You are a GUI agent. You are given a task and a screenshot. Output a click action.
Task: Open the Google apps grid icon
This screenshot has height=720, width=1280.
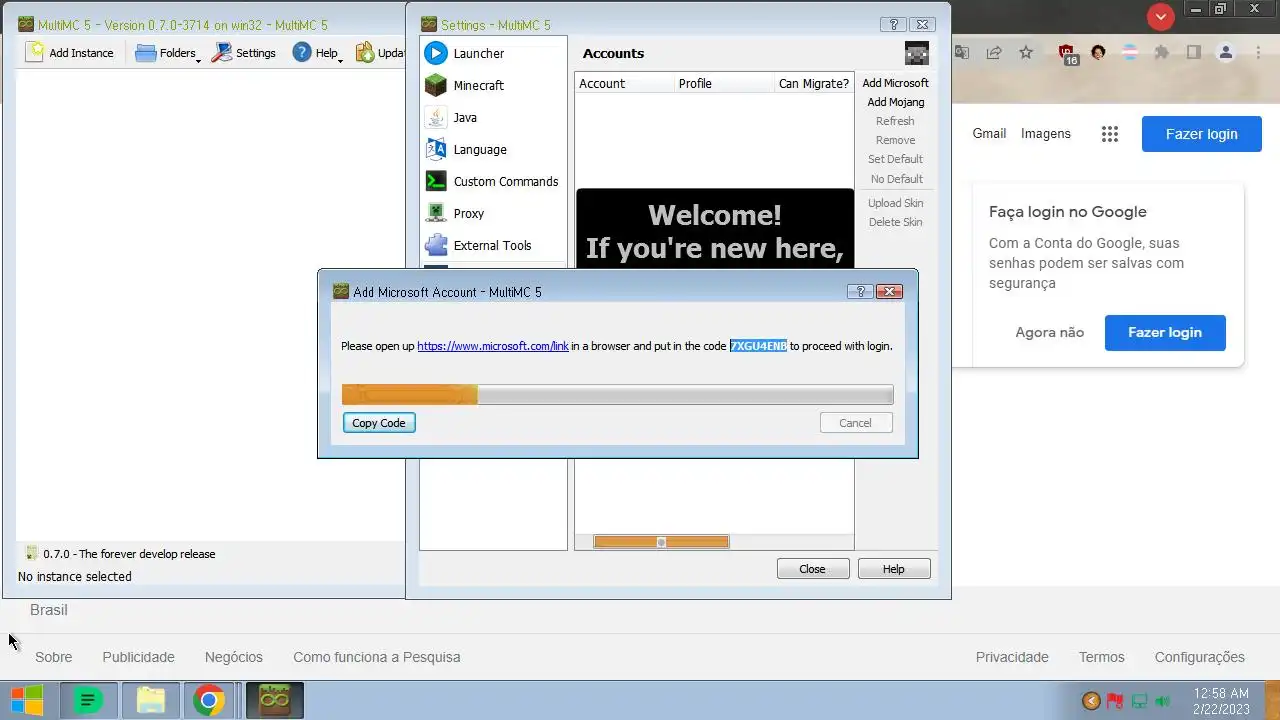point(1110,134)
